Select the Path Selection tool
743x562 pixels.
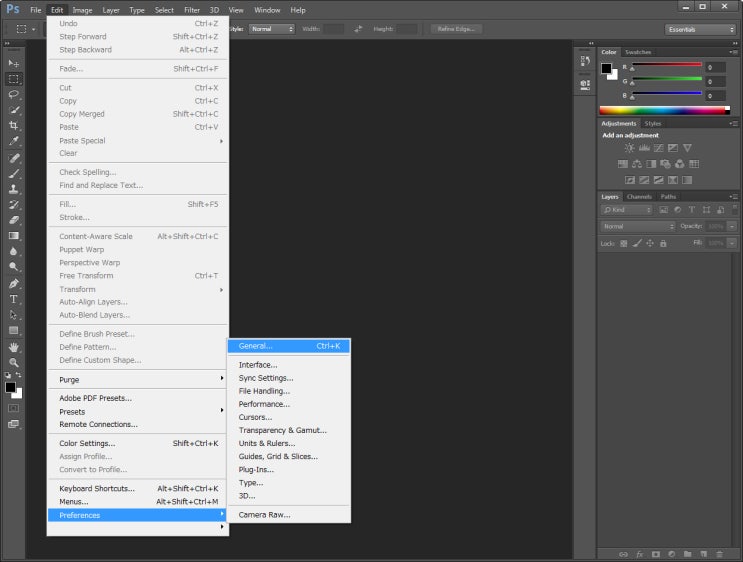tap(14, 315)
